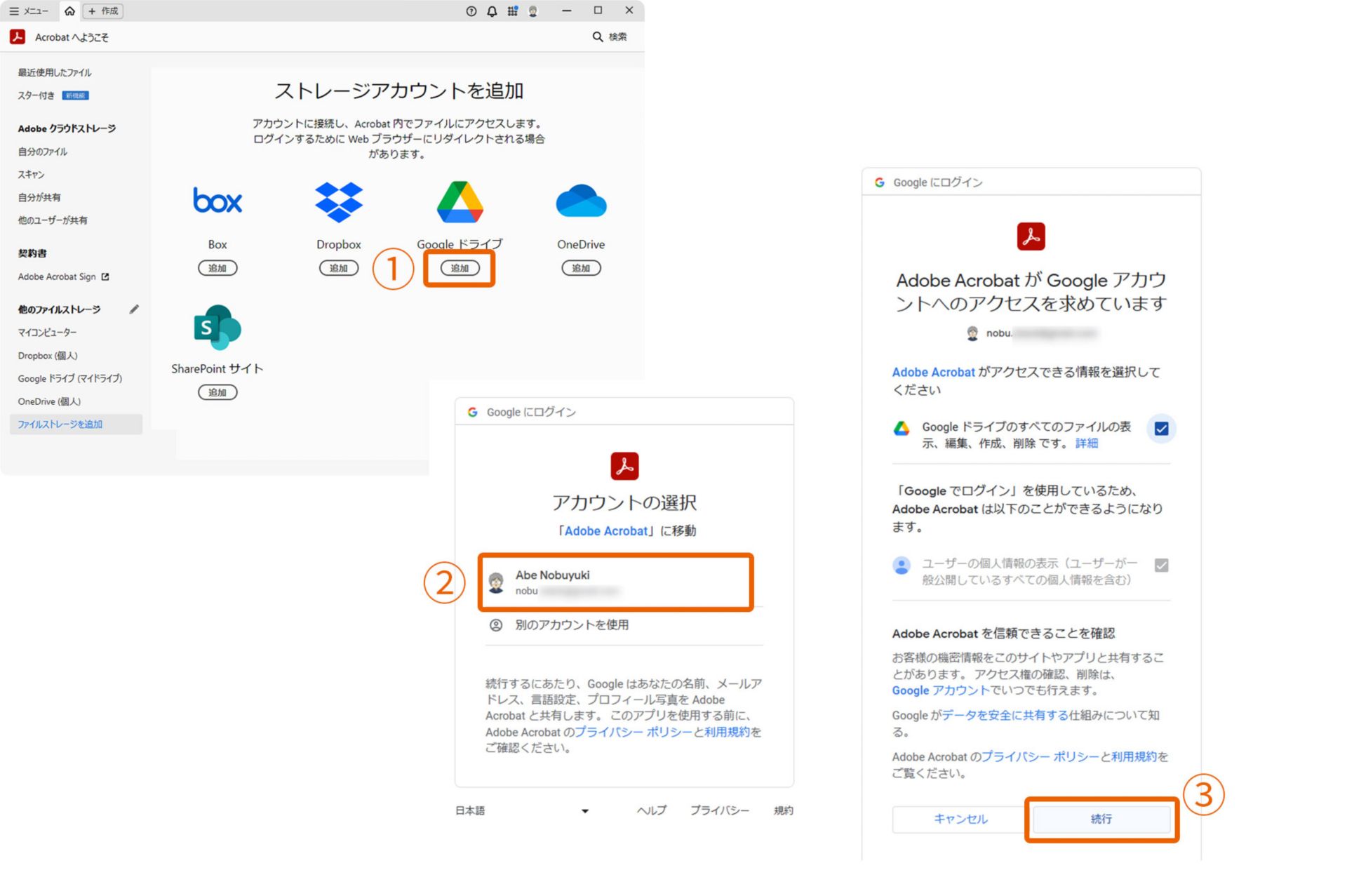Open プライバシー ポリシー link in consent dialog
1347x896 pixels.
[1040, 756]
